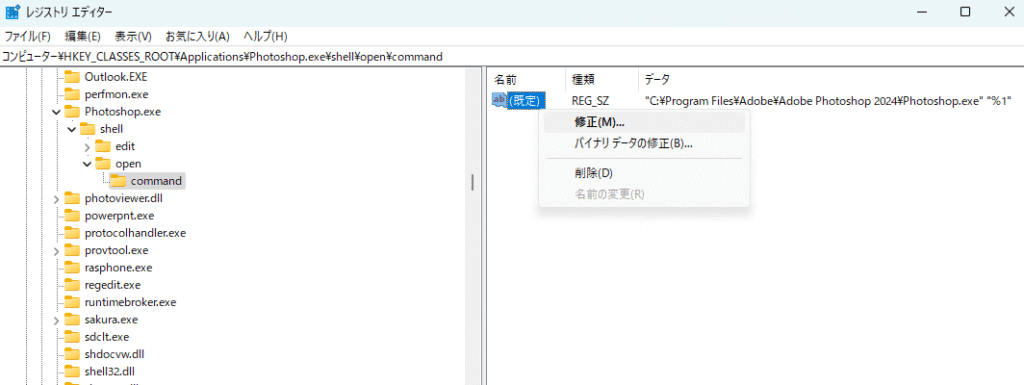
Task: Select the command folder icon
Action: [x=119, y=181]
